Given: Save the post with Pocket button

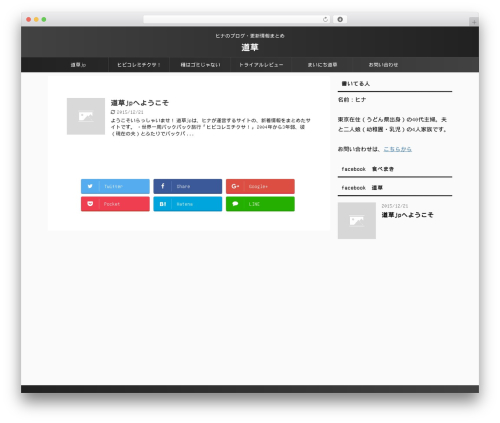Looking at the screenshot, I should [115, 204].
